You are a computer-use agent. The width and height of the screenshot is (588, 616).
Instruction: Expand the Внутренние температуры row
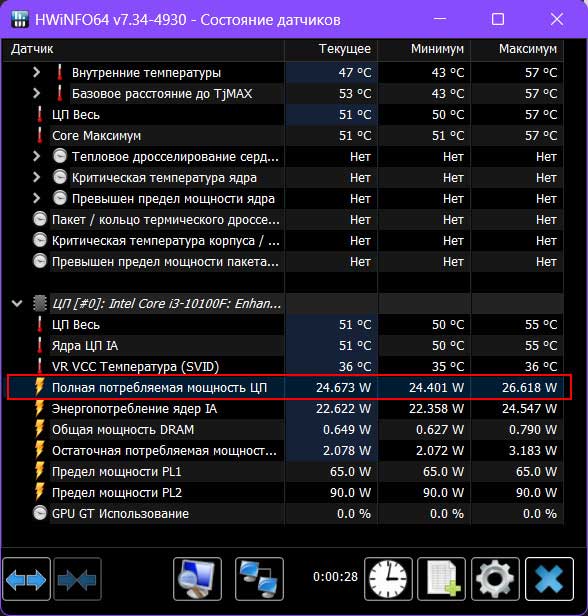point(37,72)
